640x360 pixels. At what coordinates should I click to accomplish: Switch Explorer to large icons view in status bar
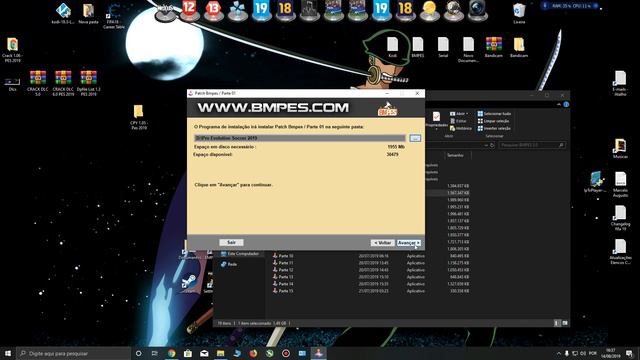click(x=565, y=323)
